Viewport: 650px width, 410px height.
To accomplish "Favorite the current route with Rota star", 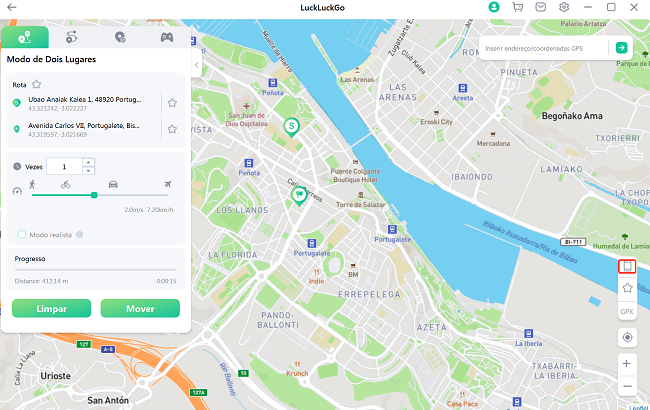I will coord(36,85).
